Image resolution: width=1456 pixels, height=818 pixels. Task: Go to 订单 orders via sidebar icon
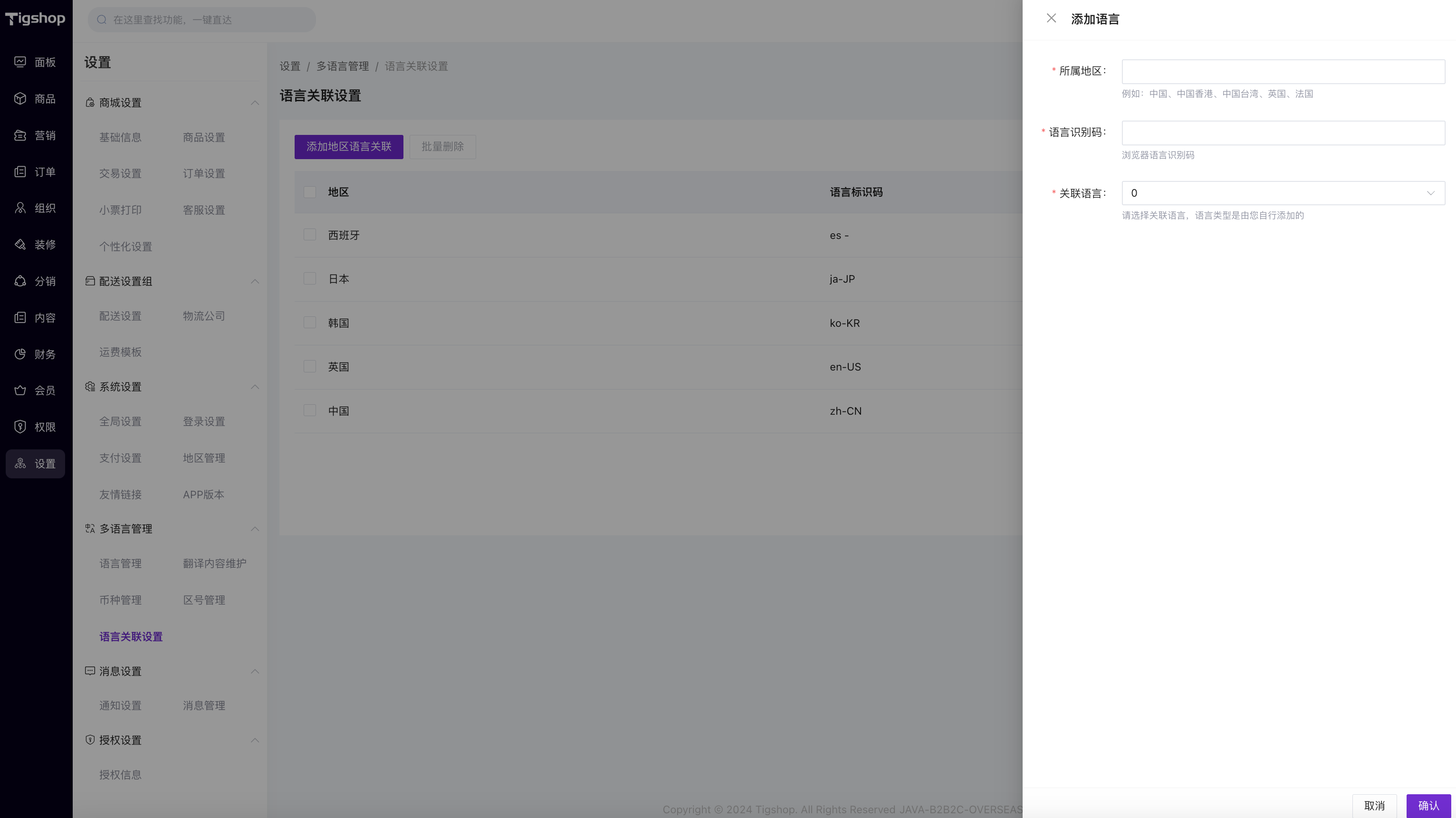pos(20,172)
